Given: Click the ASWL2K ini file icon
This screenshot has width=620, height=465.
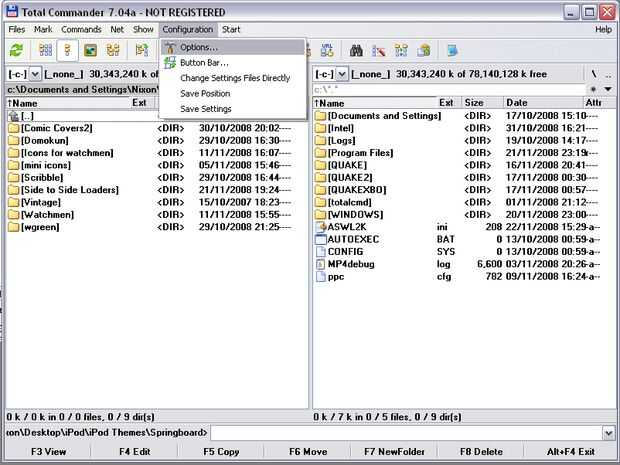Looking at the screenshot, I should [x=321, y=227].
